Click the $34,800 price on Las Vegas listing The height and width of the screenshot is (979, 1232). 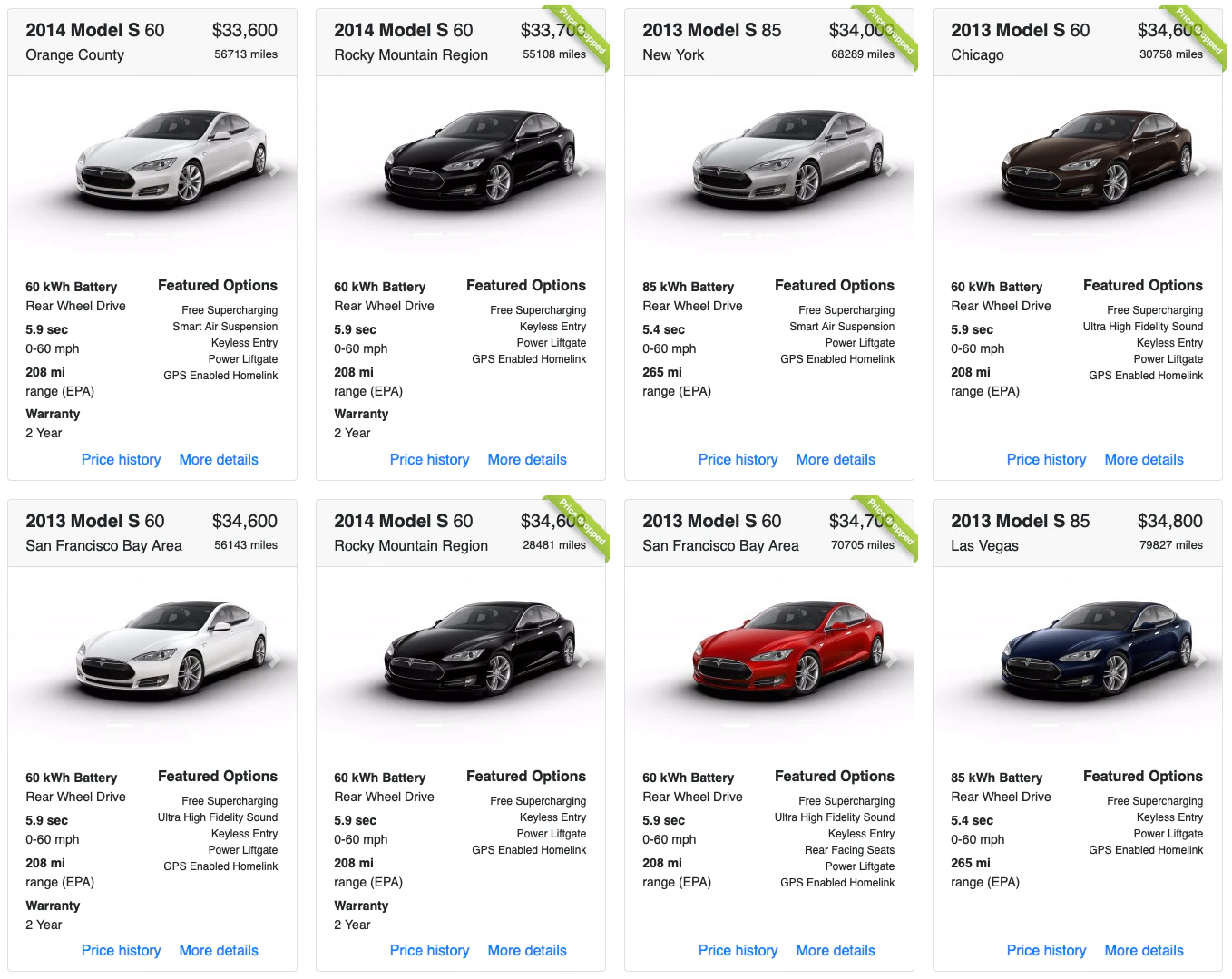coord(1170,521)
